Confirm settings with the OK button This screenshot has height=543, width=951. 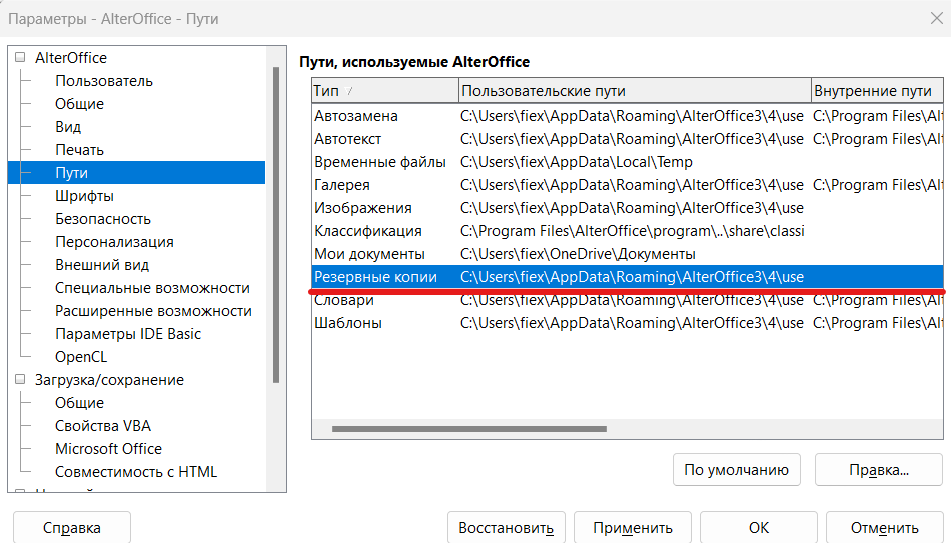click(759, 528)
